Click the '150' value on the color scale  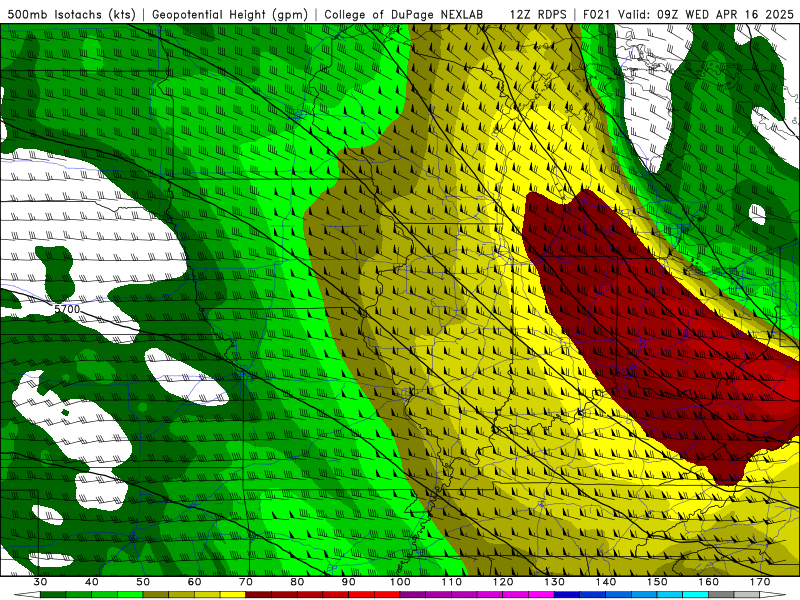(657, 582)
